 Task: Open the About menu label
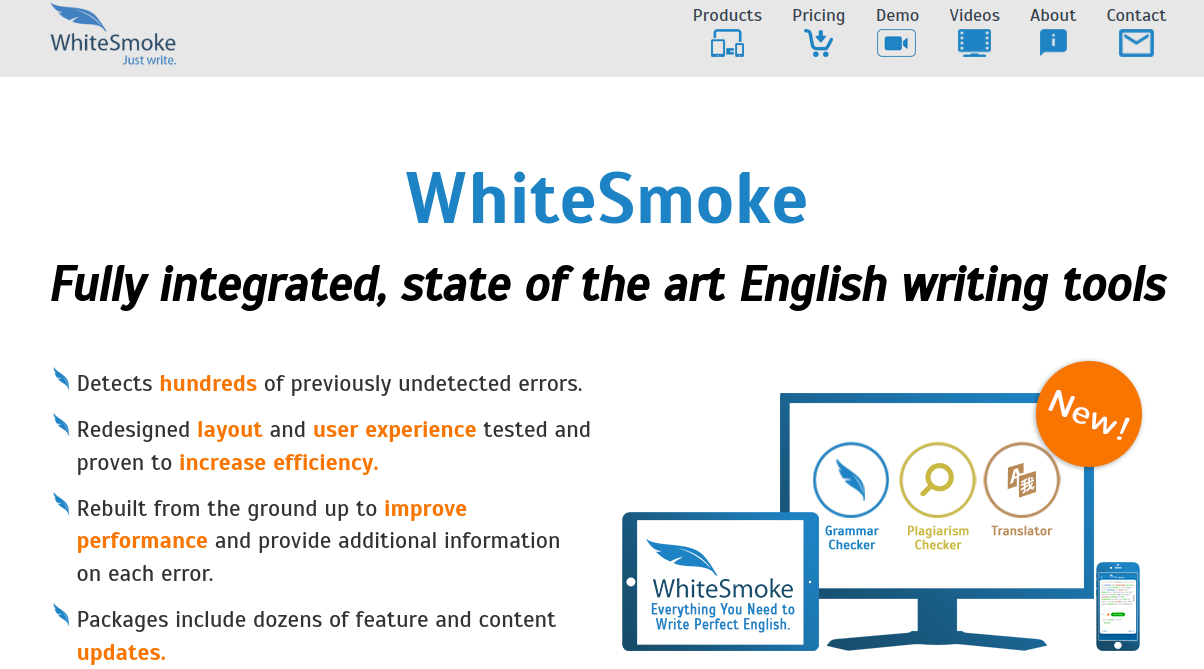pos(1053,15)
